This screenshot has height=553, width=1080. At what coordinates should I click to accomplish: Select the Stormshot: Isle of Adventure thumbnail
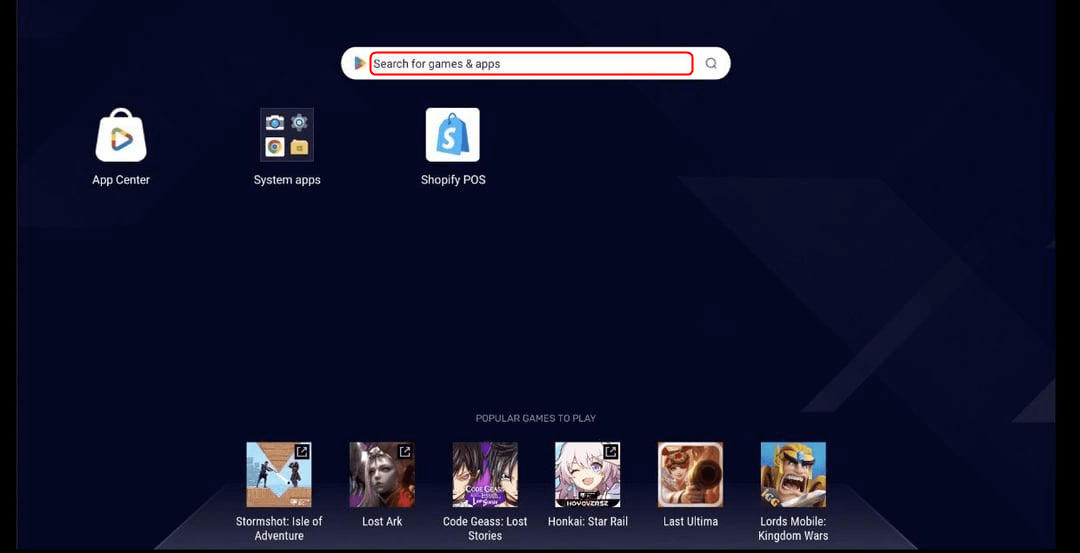[279, 475]
